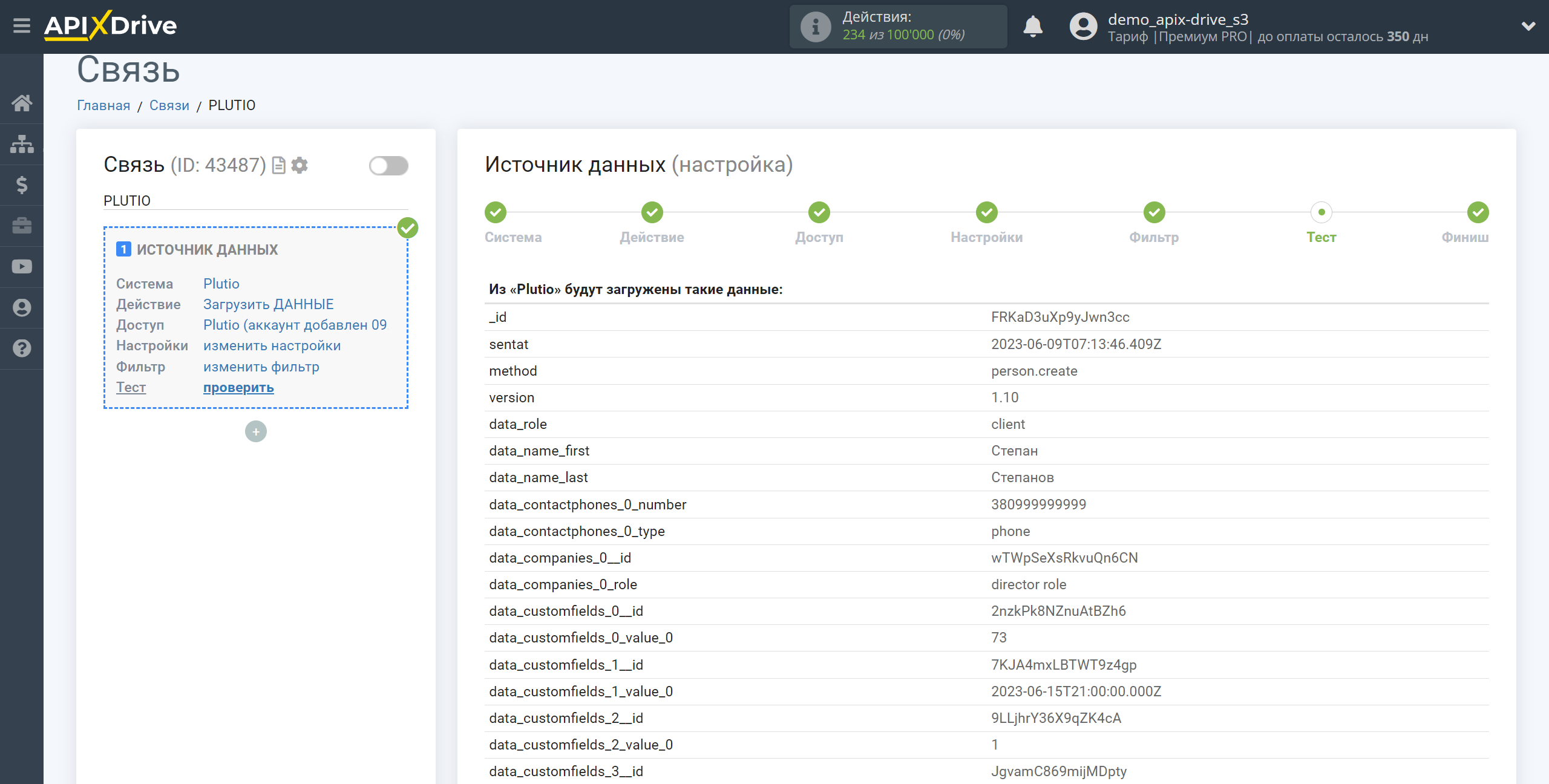Click the user avatar icon
The height and width of the screenshot is (784, 1549).
[1083, 27]
